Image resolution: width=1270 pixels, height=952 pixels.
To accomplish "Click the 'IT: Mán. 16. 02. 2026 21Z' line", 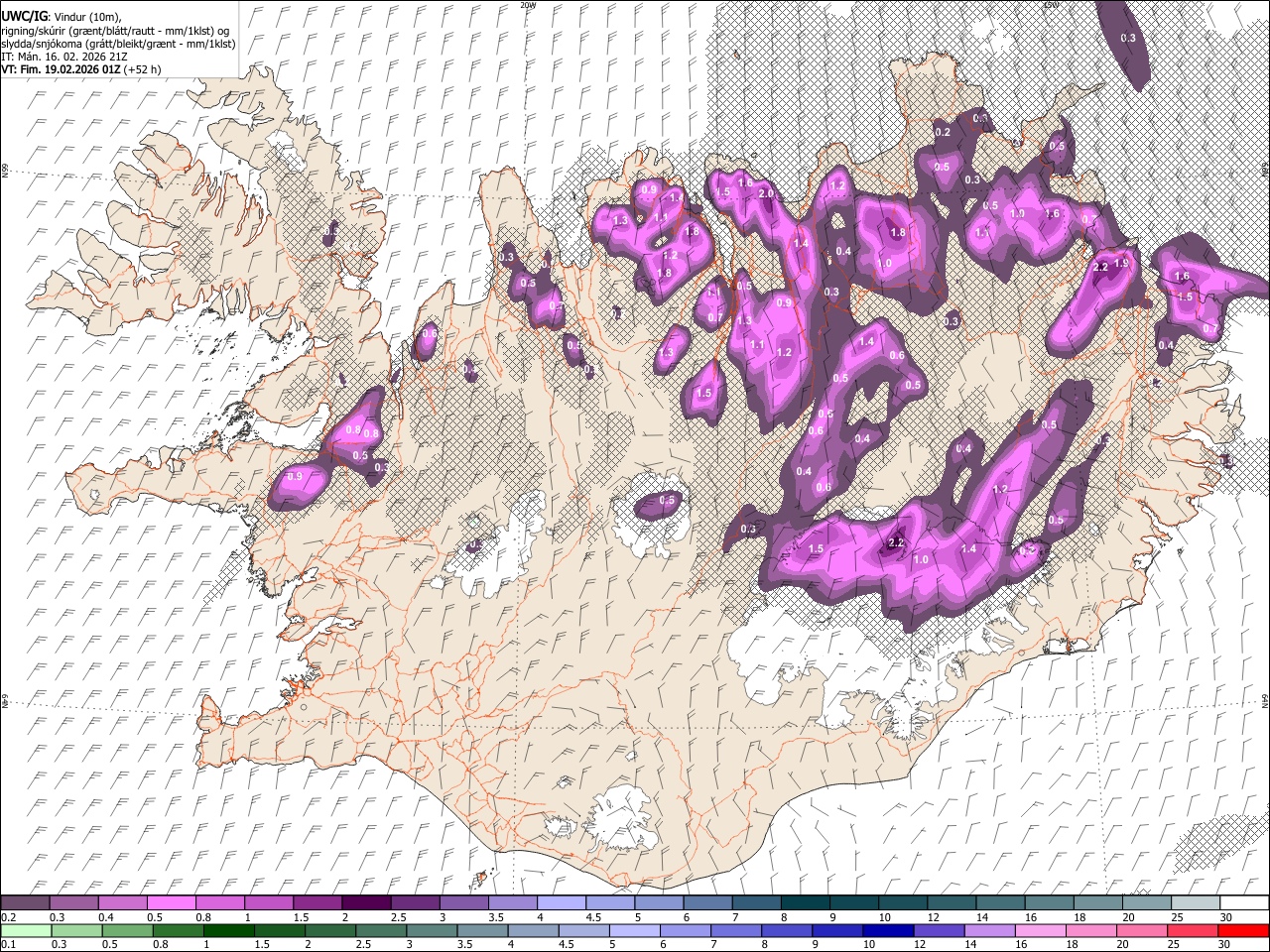I will (63, 58).
